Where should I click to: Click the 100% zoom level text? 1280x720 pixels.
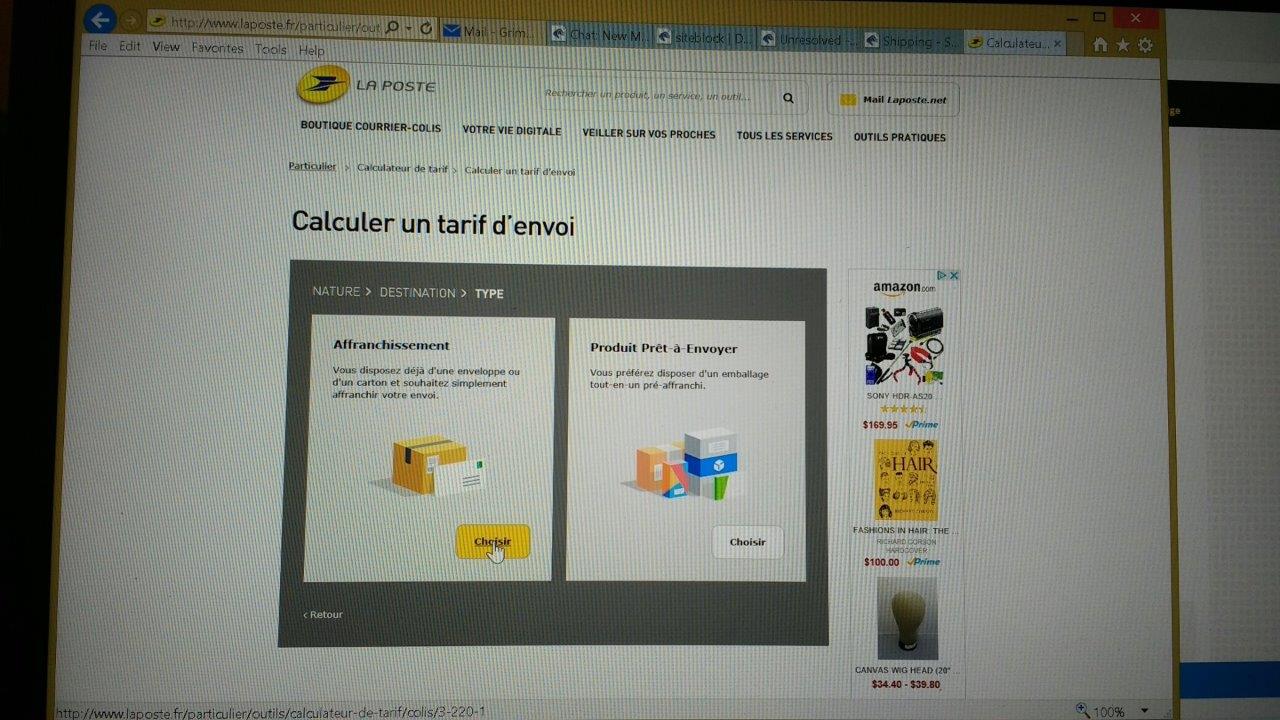click(1109, 712)
